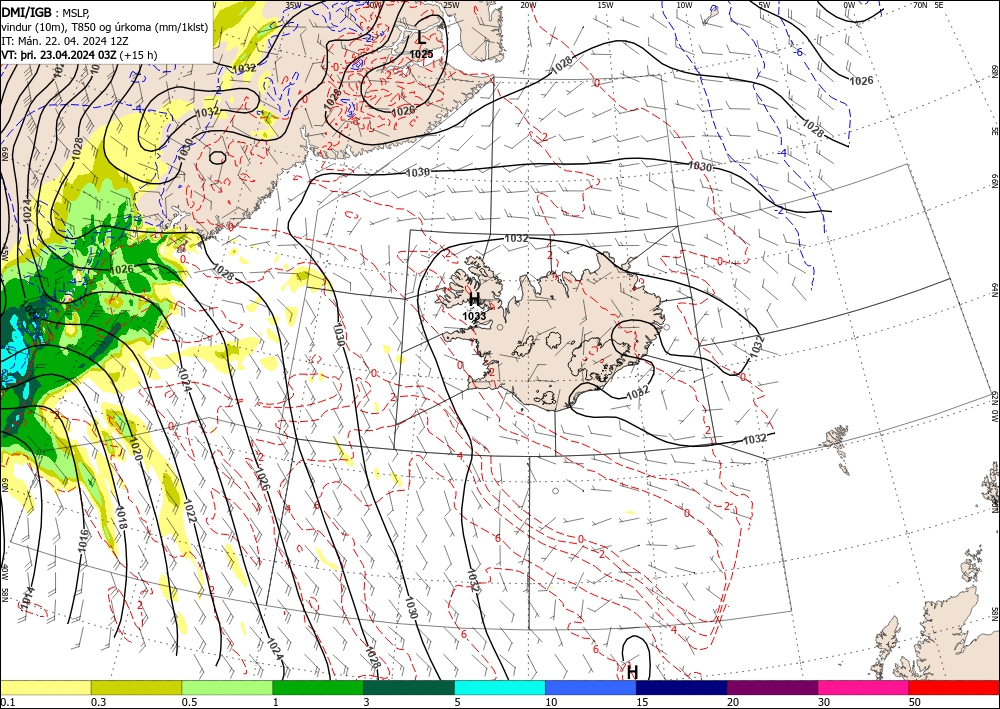The width and height of the screenshot is (1000, 709).
Task: Click the '20W' longitude label at top
Action: 527,5
